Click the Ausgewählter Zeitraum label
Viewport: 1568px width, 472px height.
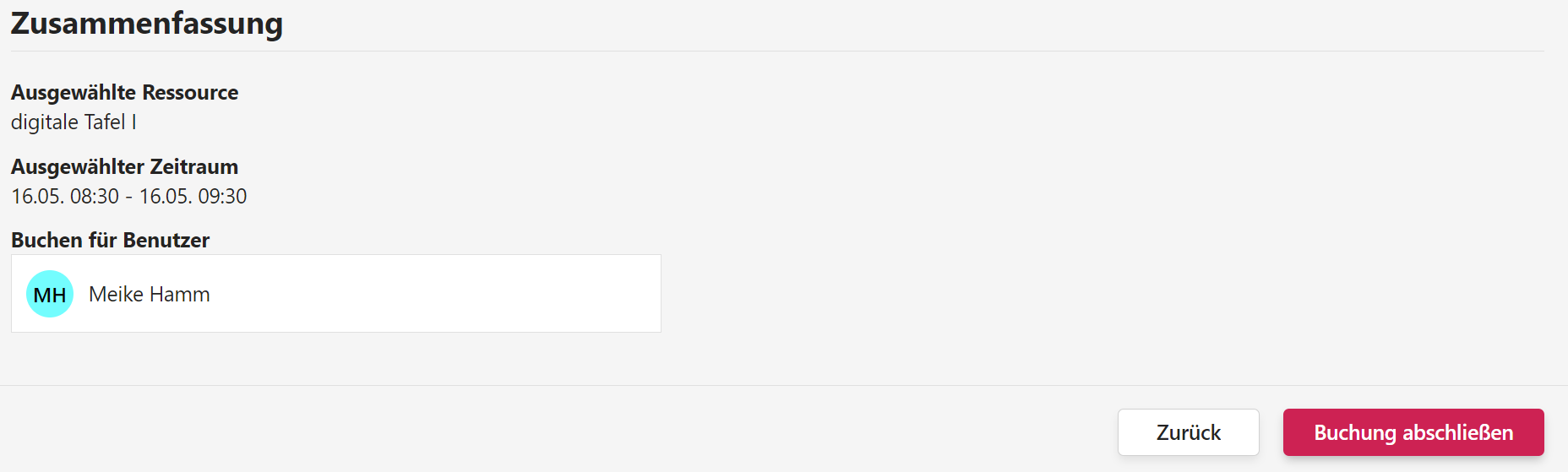124,166
